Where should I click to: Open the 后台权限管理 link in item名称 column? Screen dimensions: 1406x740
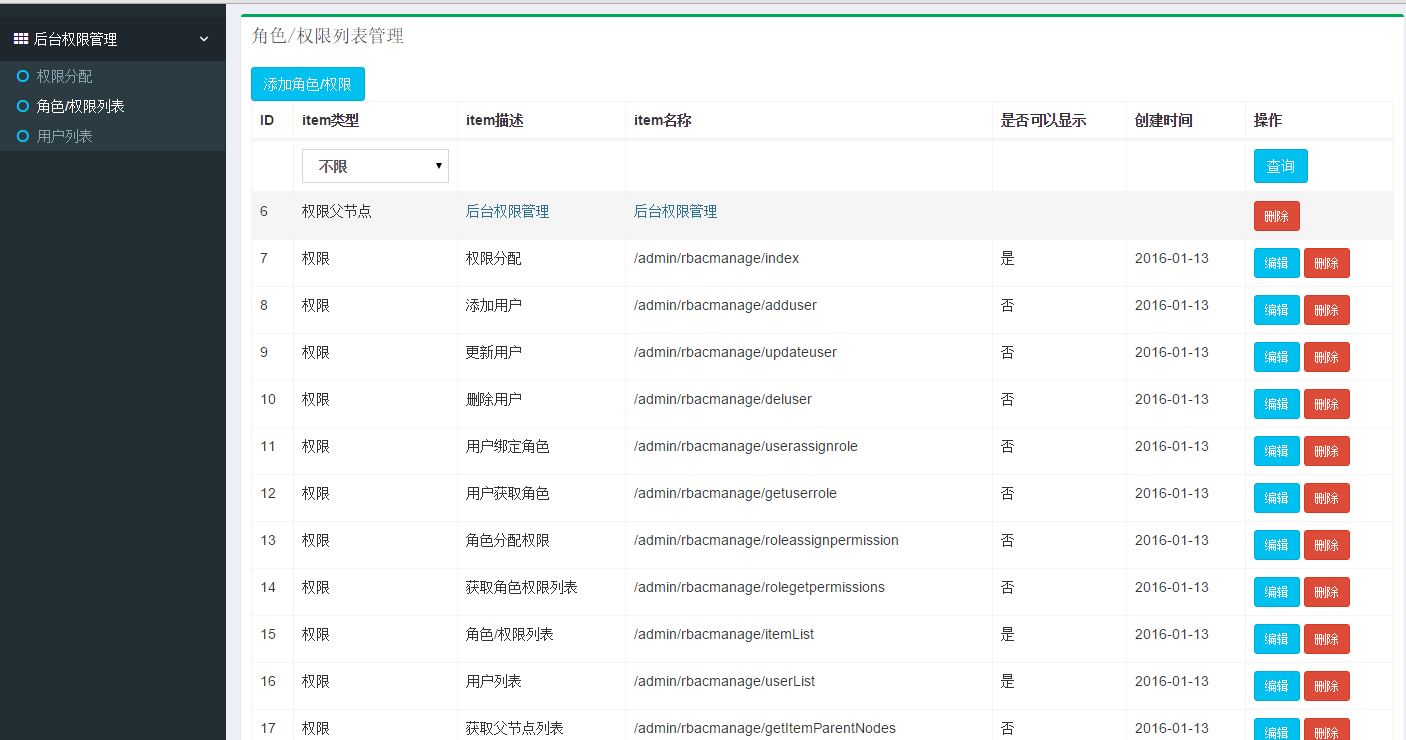click(x=675, y=212)
